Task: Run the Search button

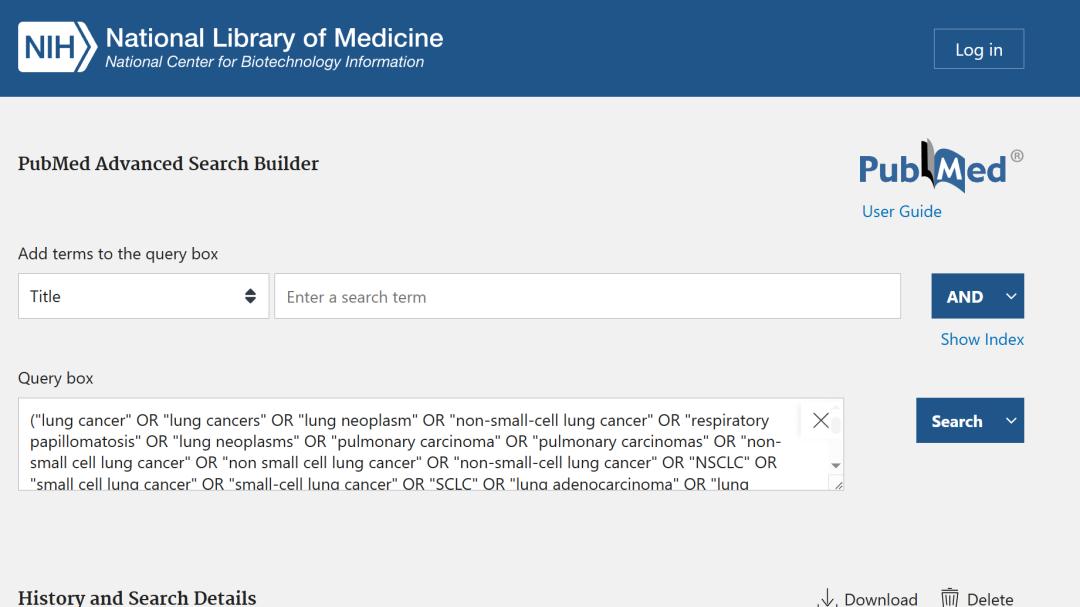Action: (958, 420)
